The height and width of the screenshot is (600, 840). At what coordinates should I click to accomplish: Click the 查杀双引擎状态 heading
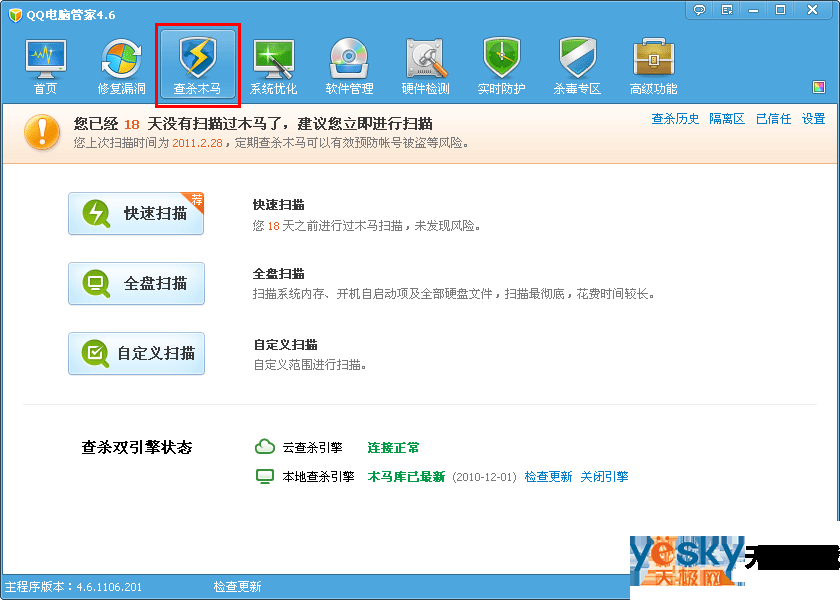tap(137, 447)
